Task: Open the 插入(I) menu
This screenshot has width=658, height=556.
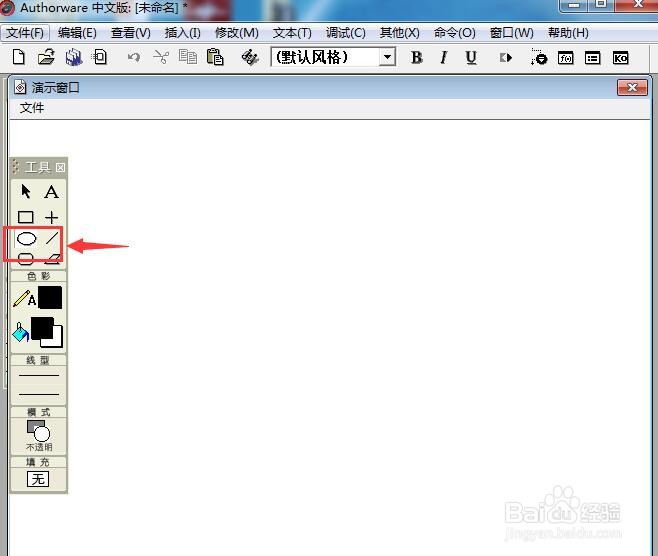Action: click(183, 33)
